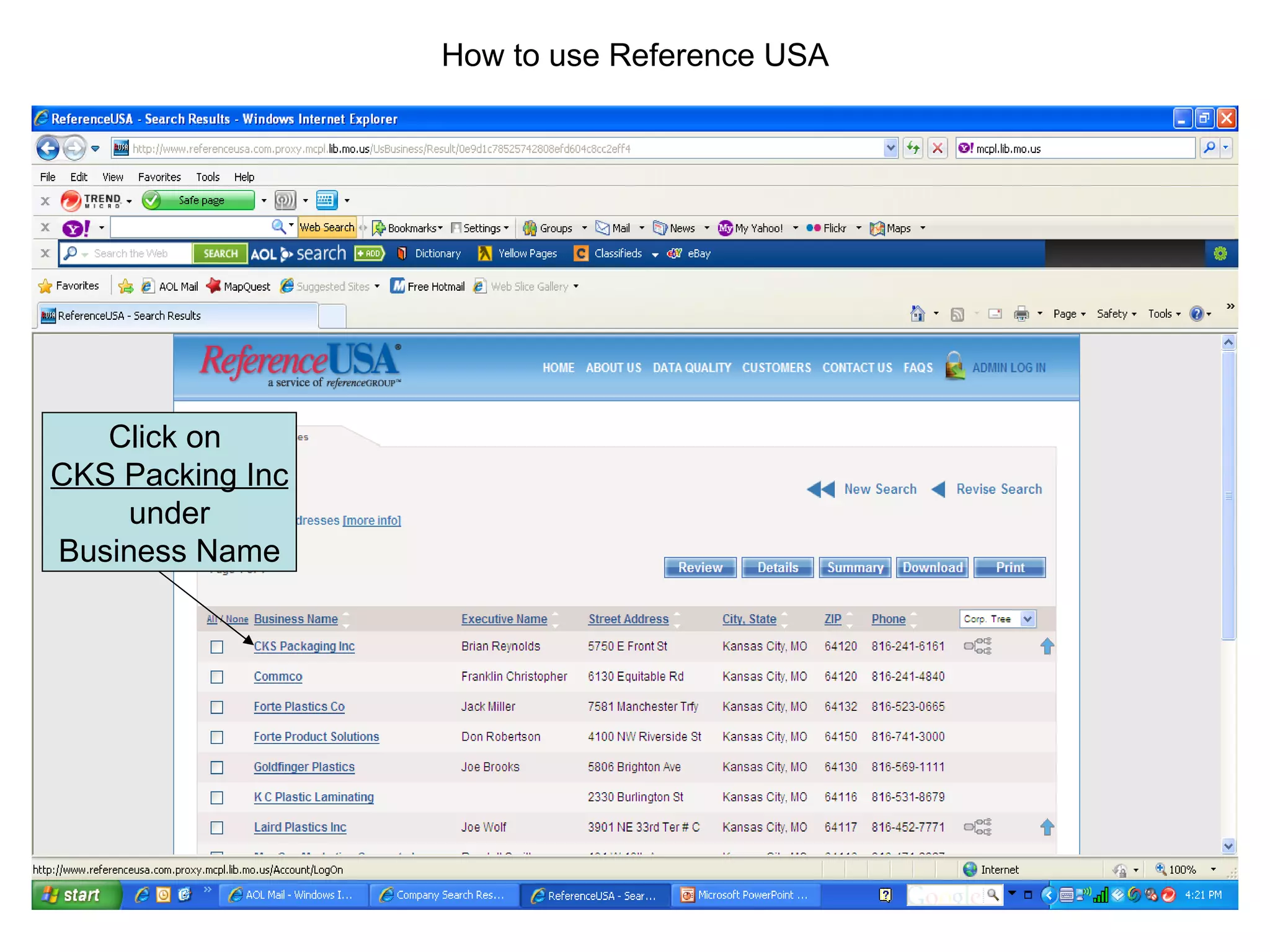1270x952 pixels.
Task: Open the Corp. Tree dropdown
Action: pyautogui.click(x=998, y=619)
